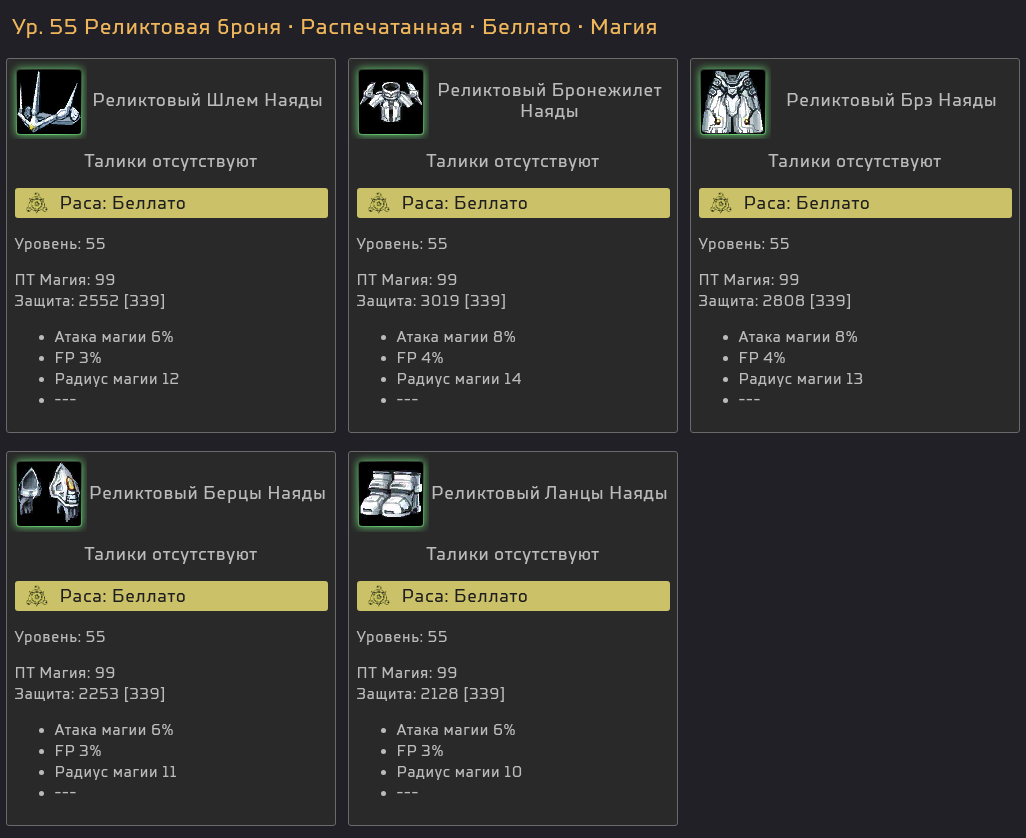Viewport: 1026px width, 838px height.
Task: Click 'Уровень: 55' in Берцы card
Action: tap(60, 637)
